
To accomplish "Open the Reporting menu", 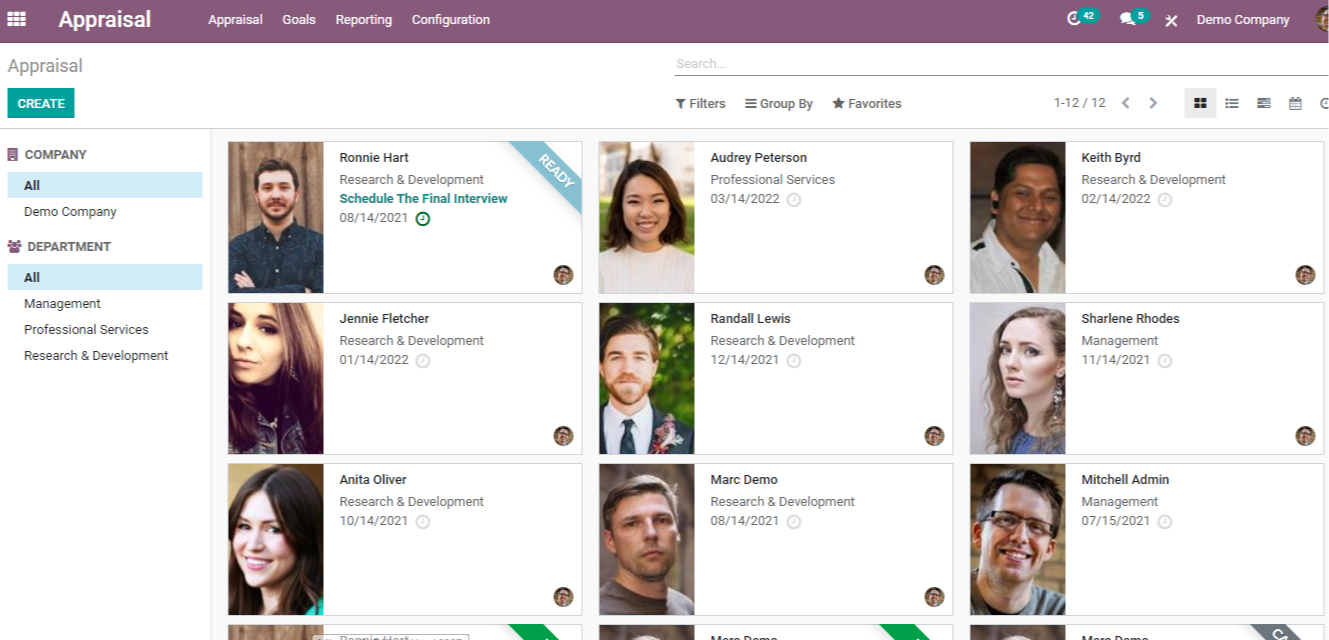I will tap(364, 20).
